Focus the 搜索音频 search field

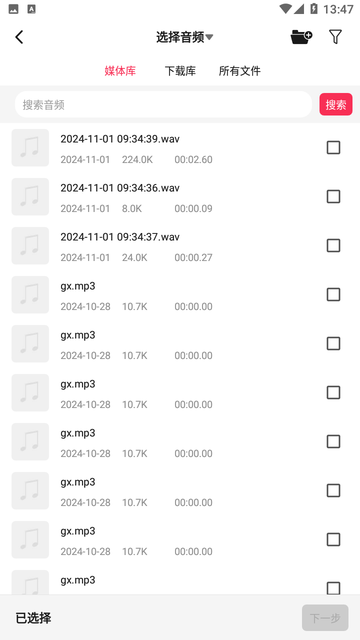point(163,104)
